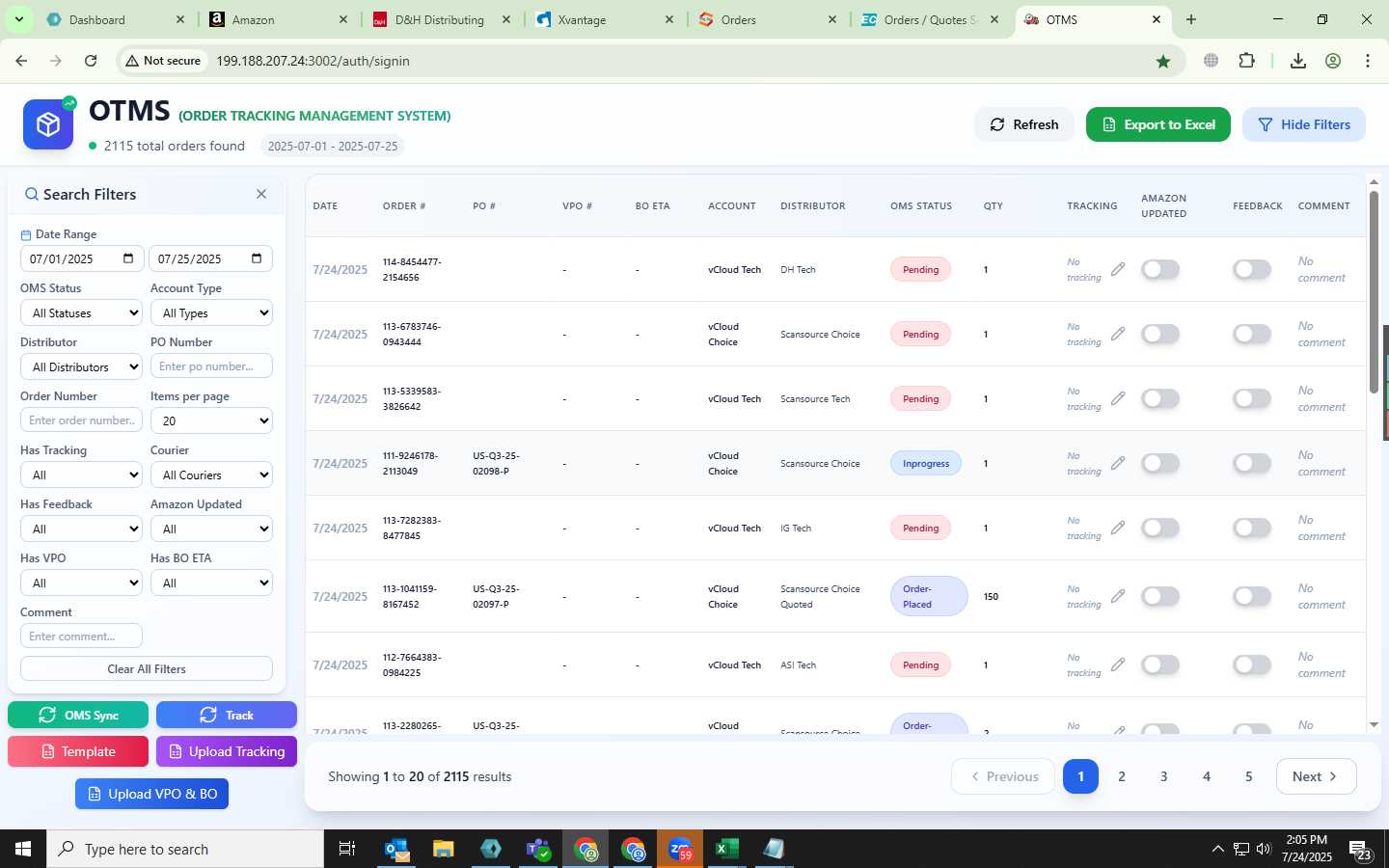
Task: Toggle Amazon Updated for order 113-6783746-0943444
Action: (x=1160, y=334)
